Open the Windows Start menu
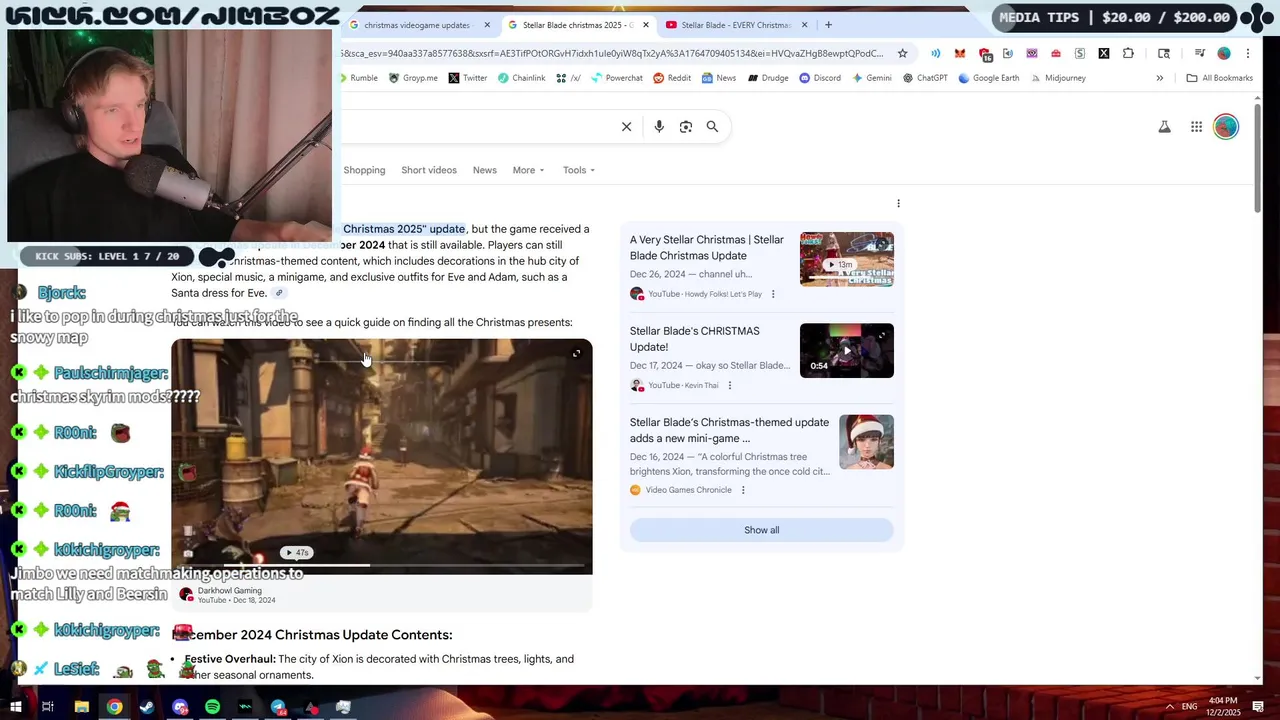Viewport: 1280px width, 720px height. [x=16, y=707]
